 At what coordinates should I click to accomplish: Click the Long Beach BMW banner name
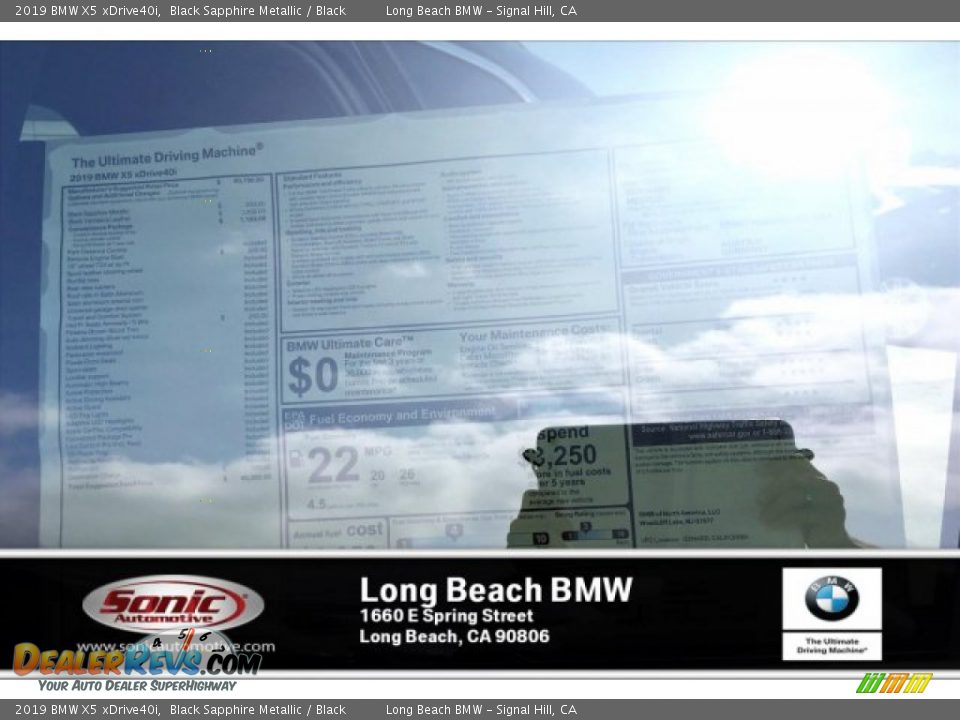[x=498, y=589]
